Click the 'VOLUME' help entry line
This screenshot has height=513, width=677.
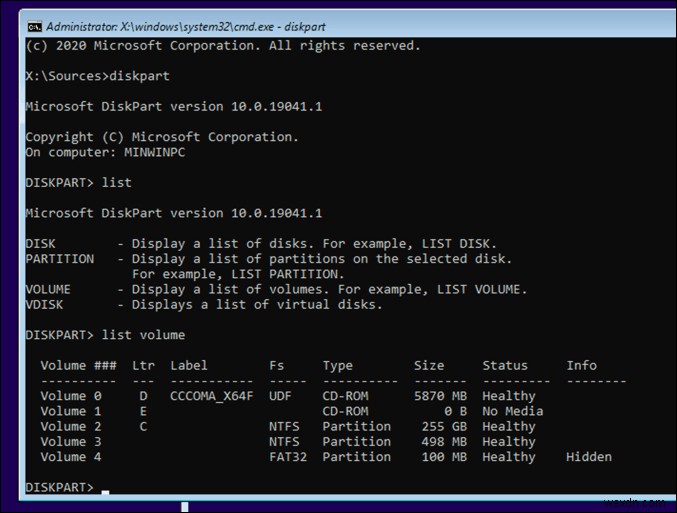[276, 289]
